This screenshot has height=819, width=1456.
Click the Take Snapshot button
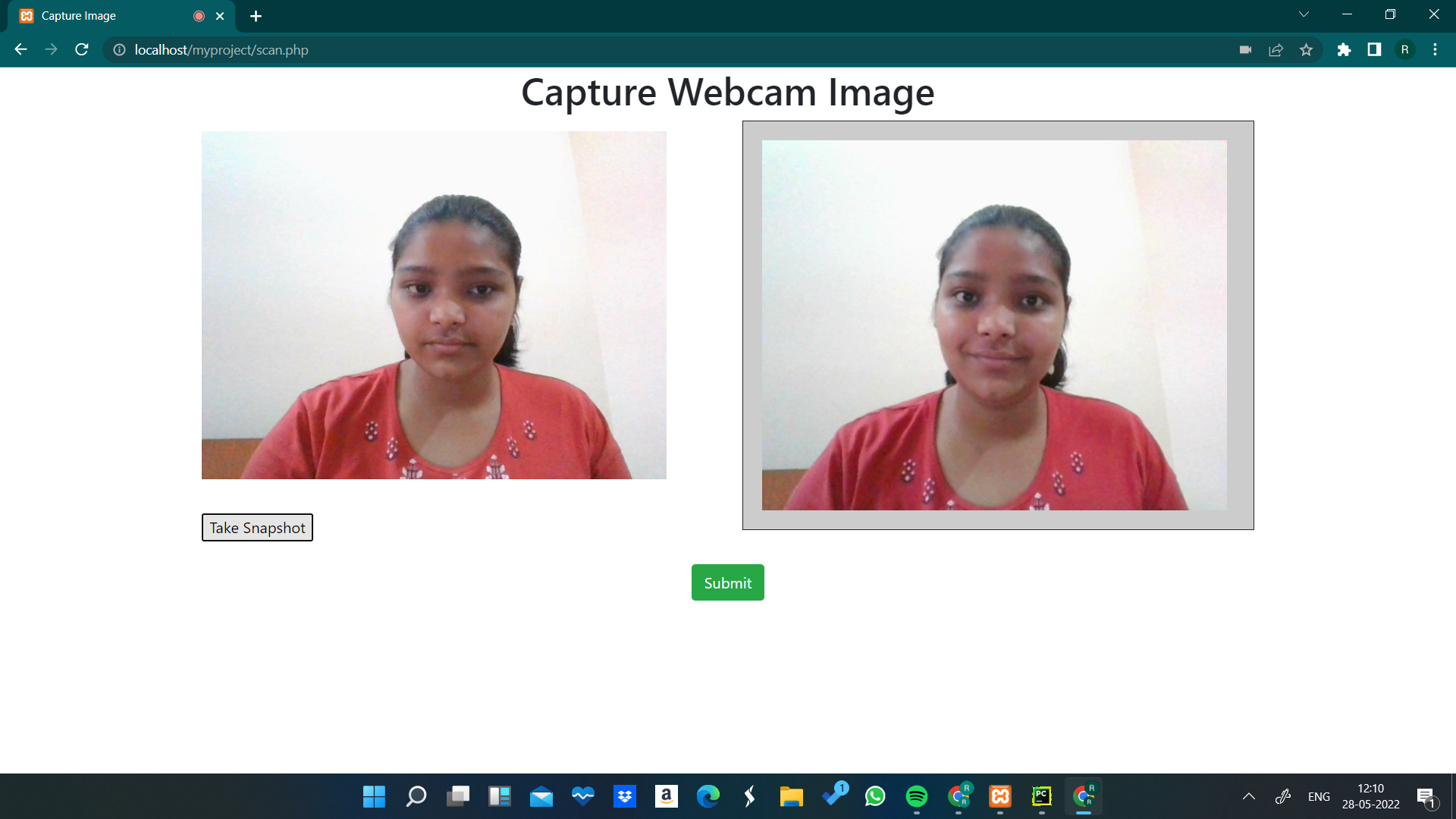tap(257, 527)
